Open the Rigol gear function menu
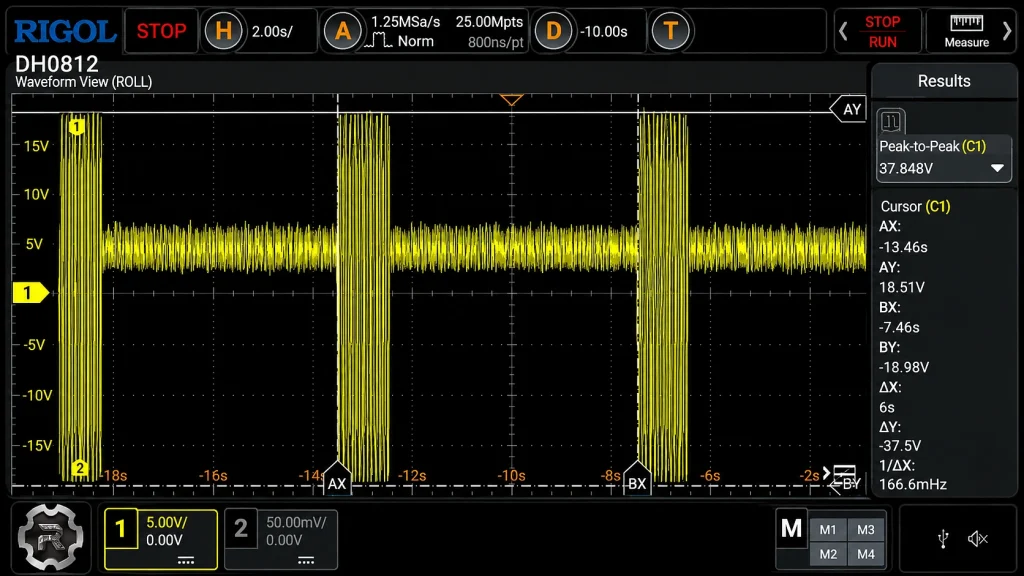This screenshot has width=1024, height=576. [x=51, y=537]
